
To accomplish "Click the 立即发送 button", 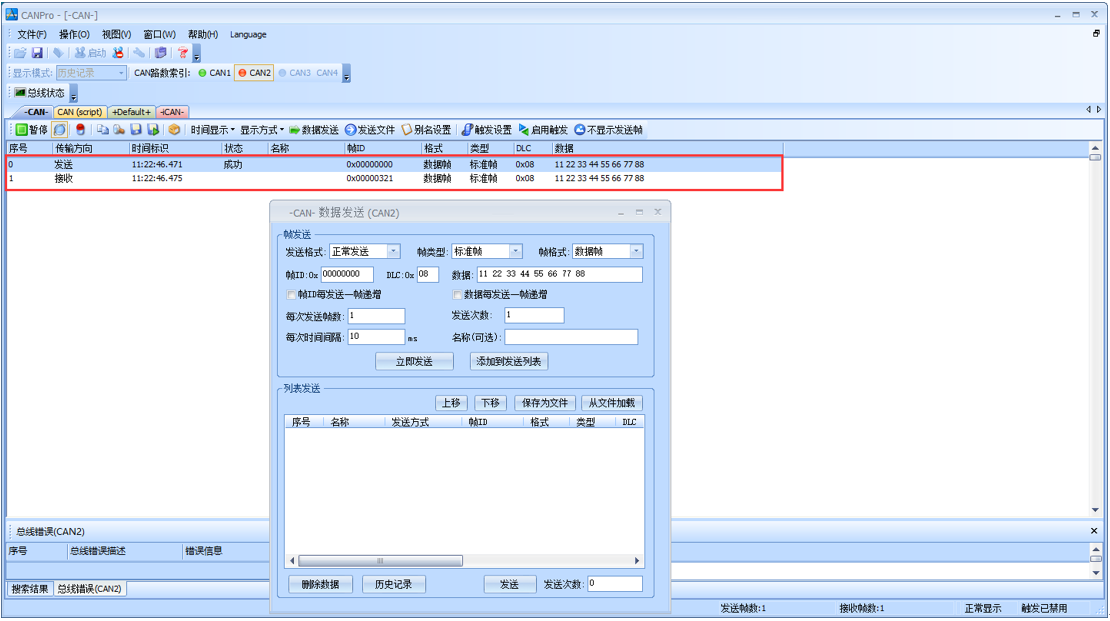I will click(x=414, y=362).
